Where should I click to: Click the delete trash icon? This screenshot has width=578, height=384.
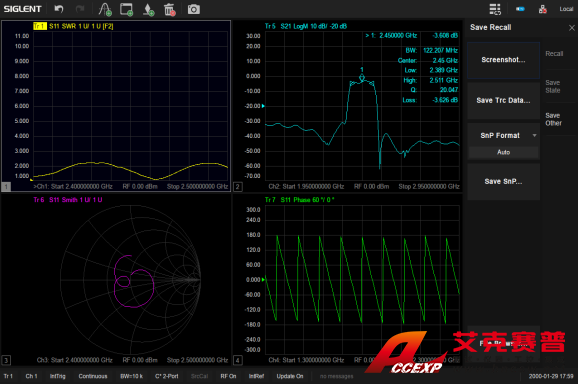170,10
